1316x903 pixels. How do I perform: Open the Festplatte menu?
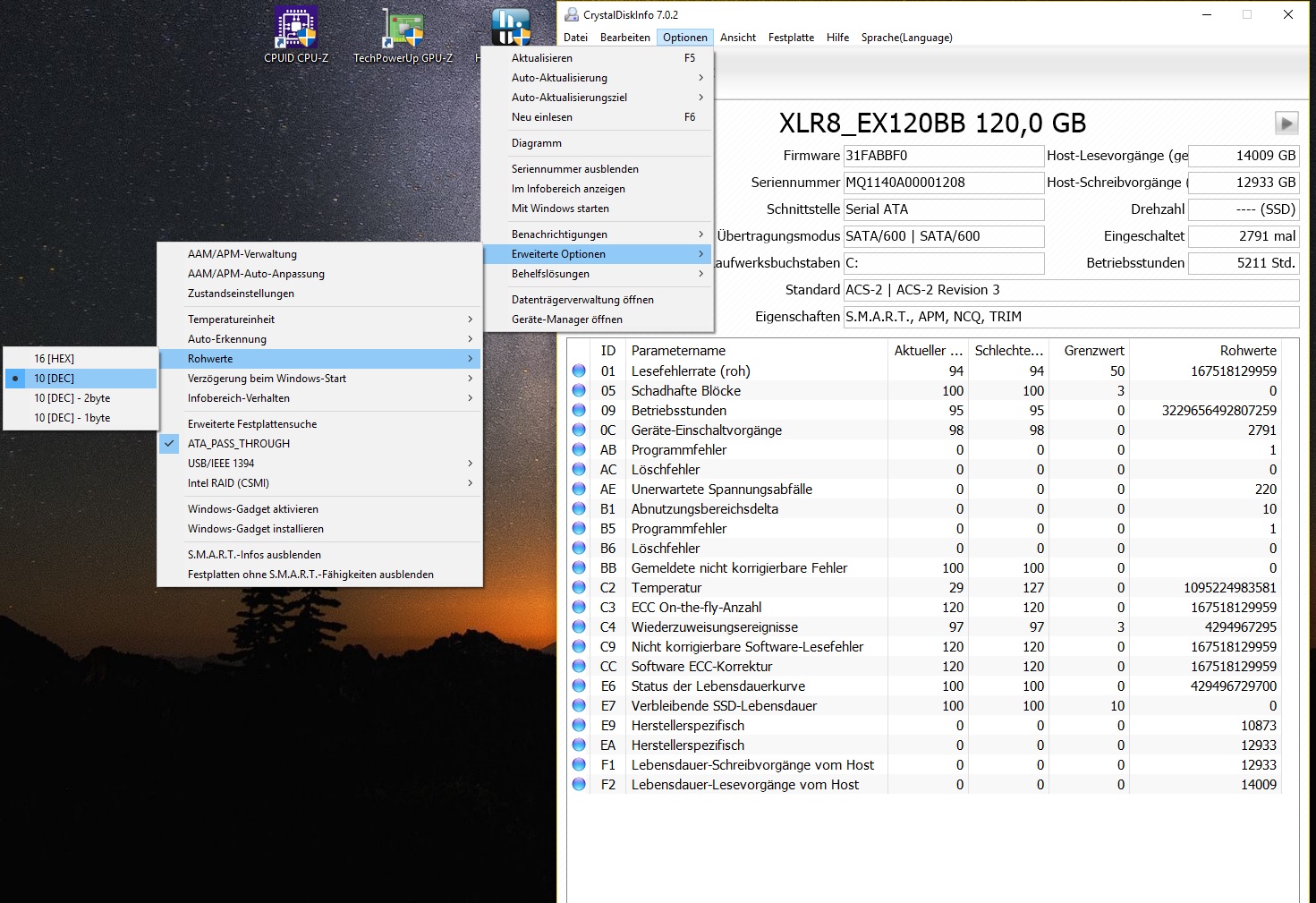[x=791, y=38]
